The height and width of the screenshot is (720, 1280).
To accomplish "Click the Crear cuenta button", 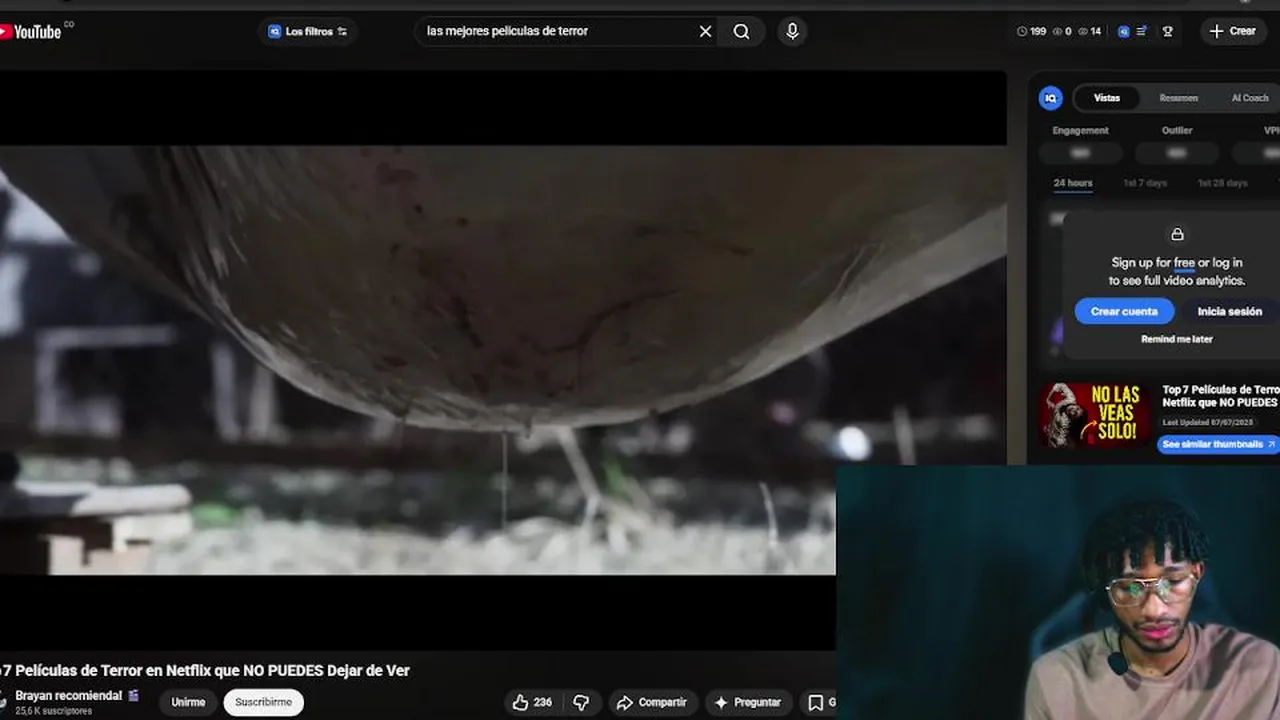I will [x=1124, y=311].
